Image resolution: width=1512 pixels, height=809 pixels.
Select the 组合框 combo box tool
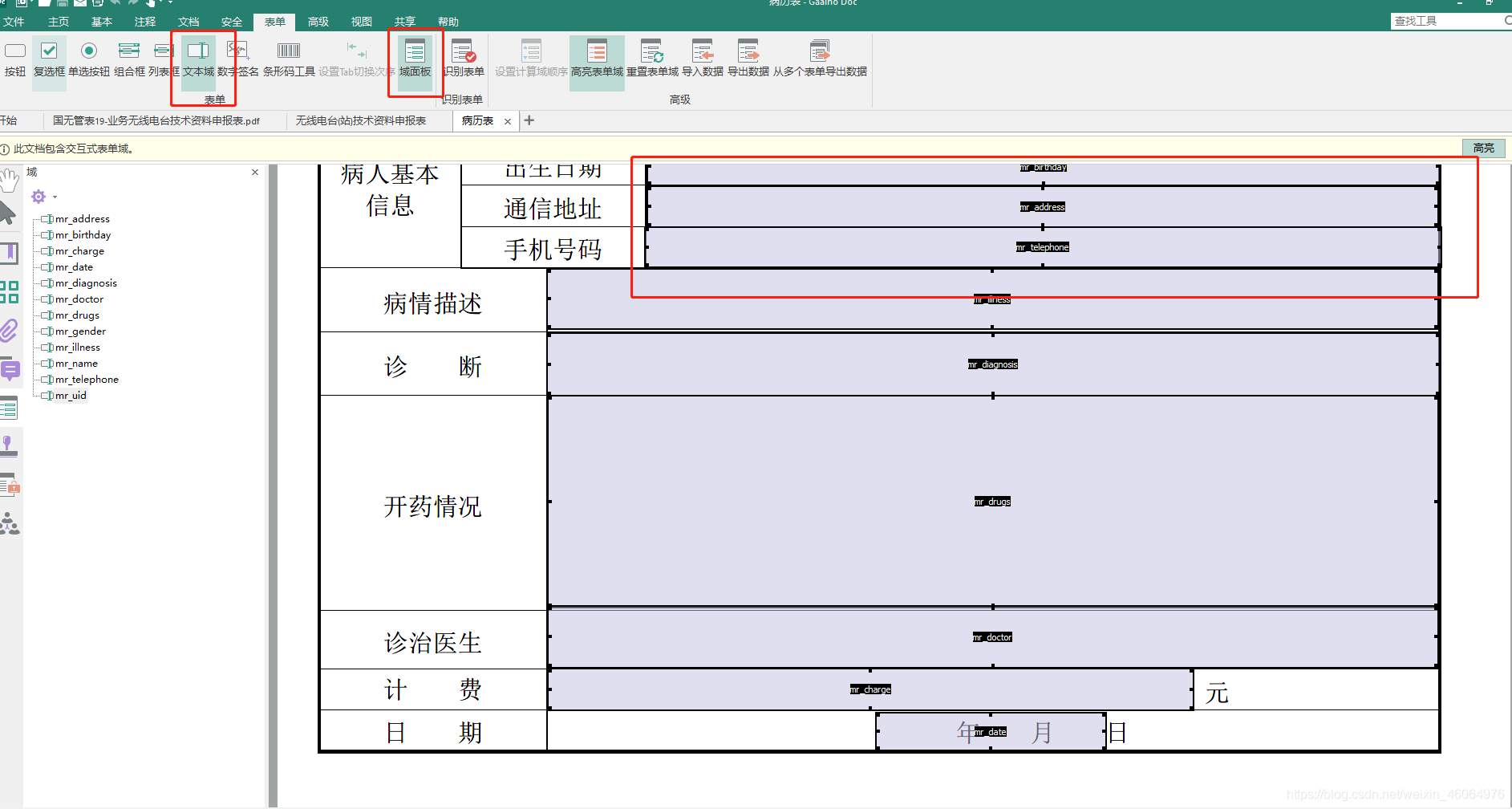click(129, 60)
